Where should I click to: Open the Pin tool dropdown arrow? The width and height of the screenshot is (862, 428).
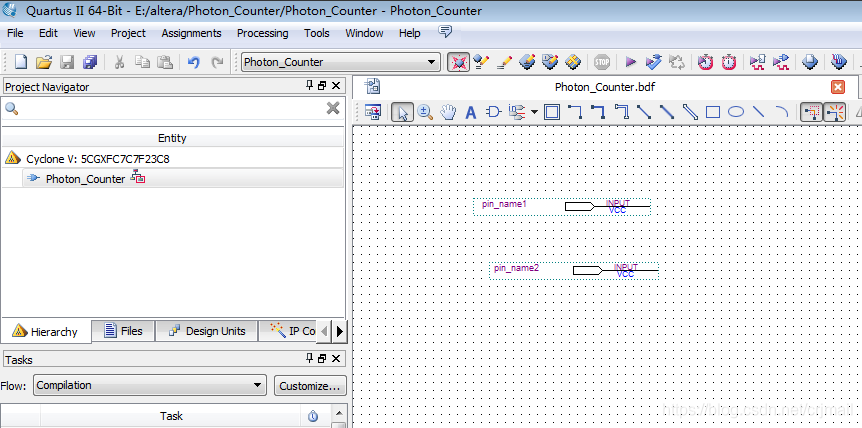(534, 113)
